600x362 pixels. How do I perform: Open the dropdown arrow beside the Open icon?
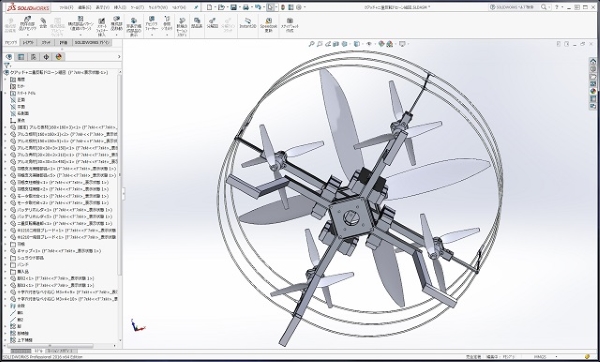click(227, 7)
